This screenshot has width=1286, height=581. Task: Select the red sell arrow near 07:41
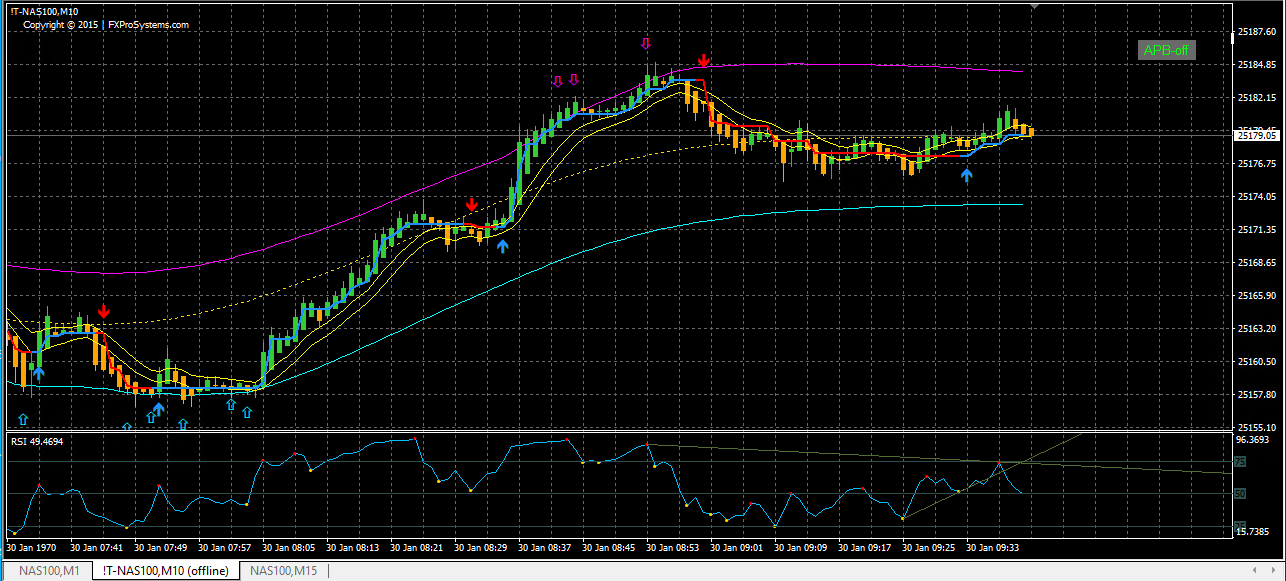tap(103, 312)
